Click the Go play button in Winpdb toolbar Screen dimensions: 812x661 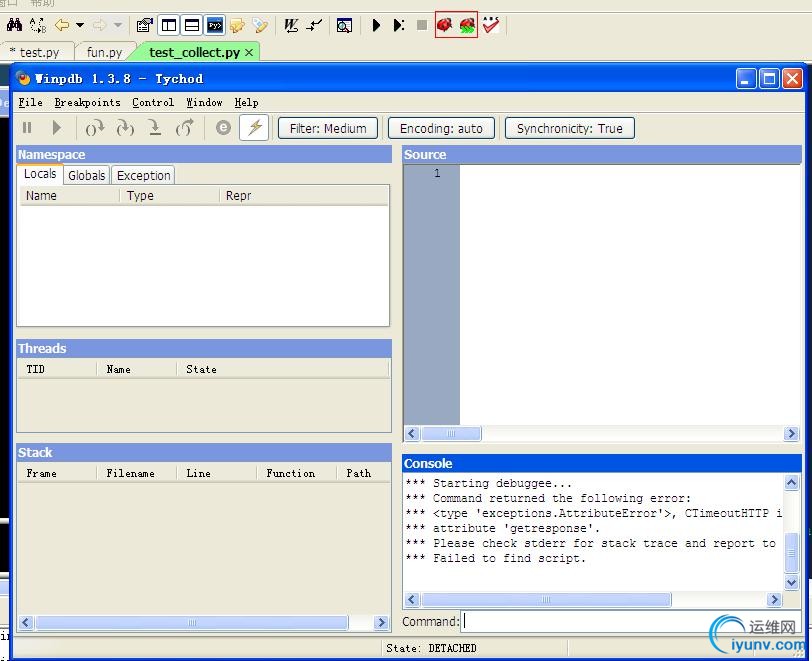click(56, 127)
